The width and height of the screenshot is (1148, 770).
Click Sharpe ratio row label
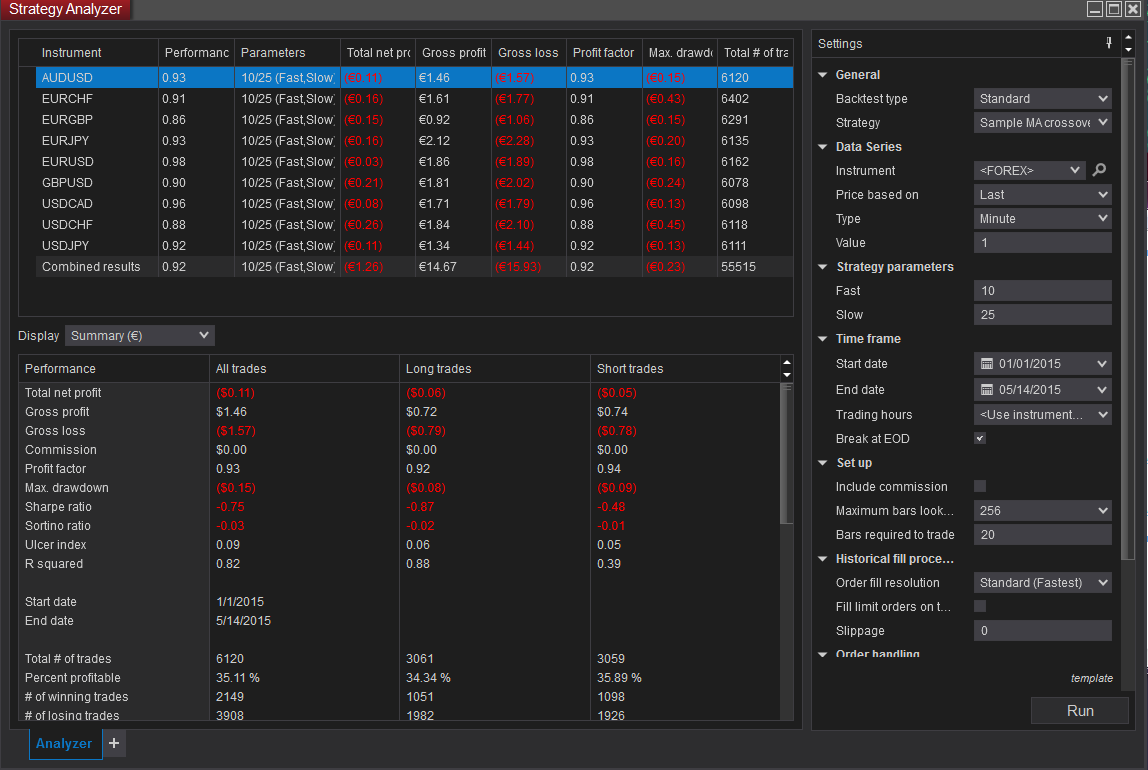coord(59,507)
